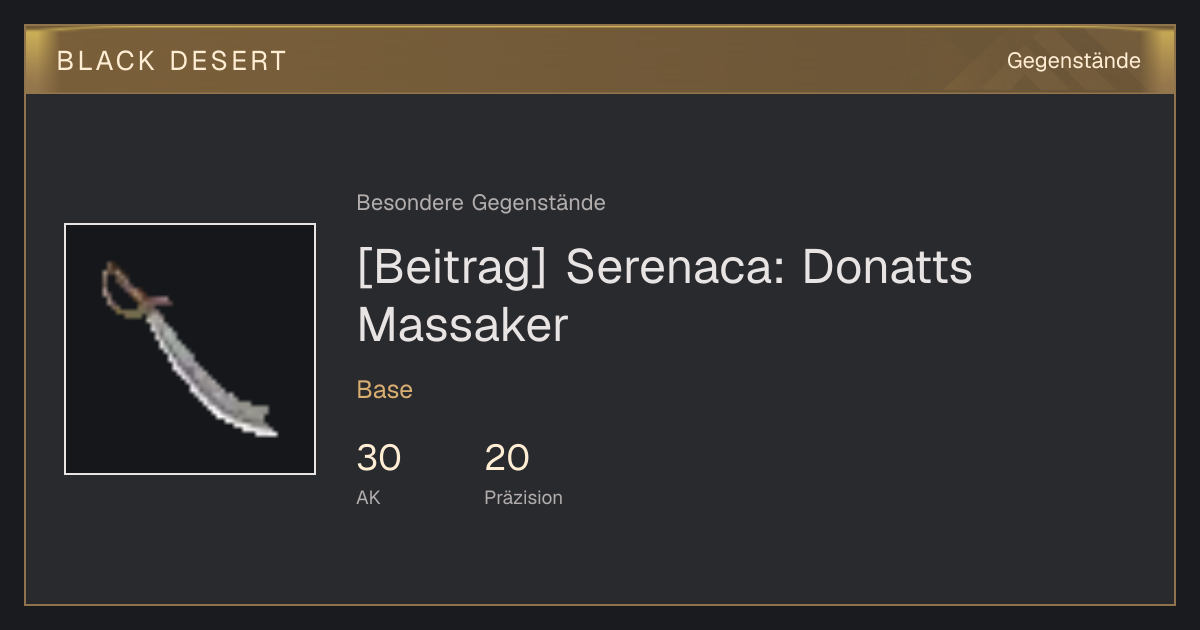Screen dimensions: 1200x630
Task: Click the Präzision stat label
Action: (524, 498)
